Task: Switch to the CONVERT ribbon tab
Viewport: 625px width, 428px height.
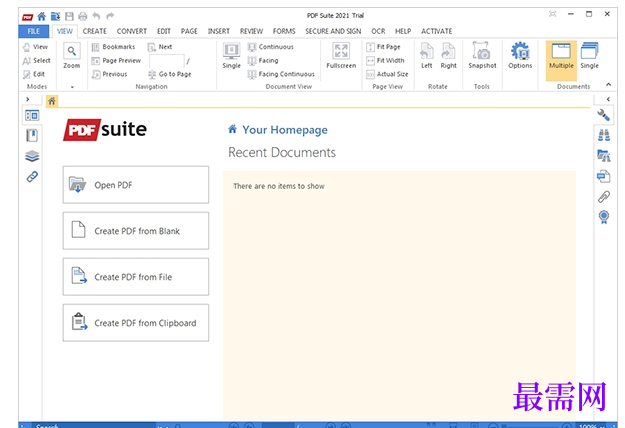Action: [132, 31]
